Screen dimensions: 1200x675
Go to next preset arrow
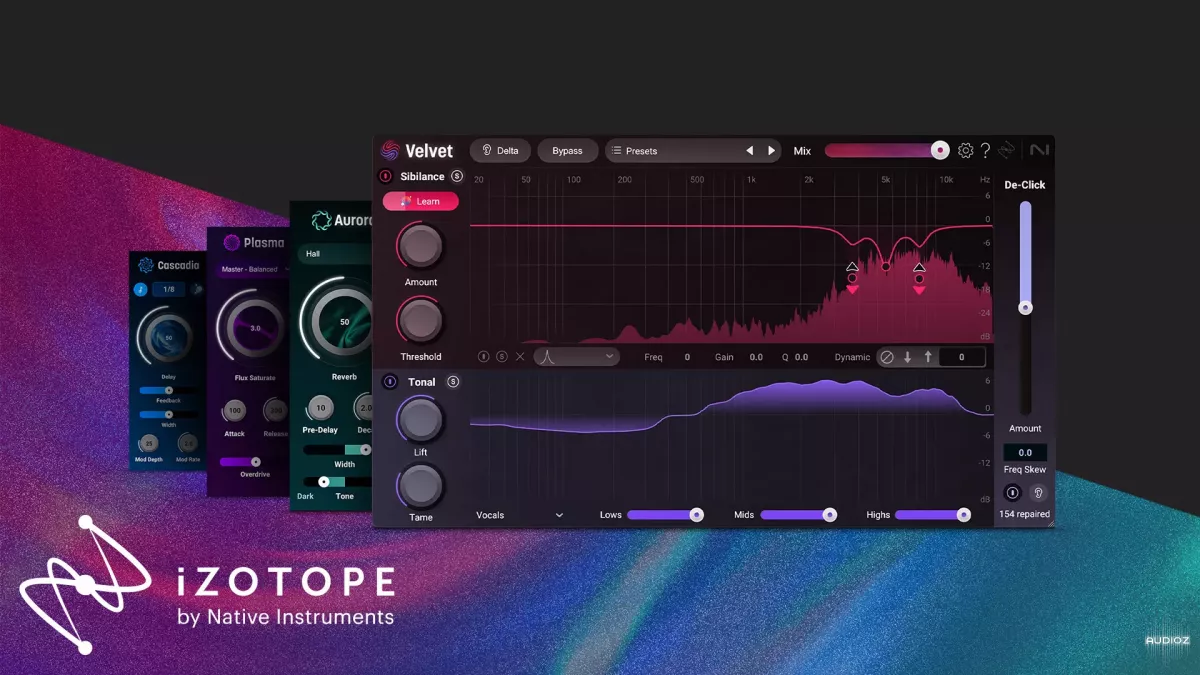point(771,151)
